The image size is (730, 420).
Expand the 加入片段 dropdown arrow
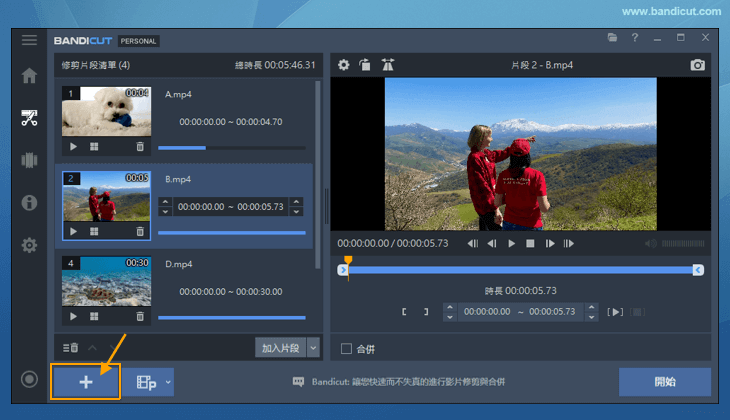(313, 348)
